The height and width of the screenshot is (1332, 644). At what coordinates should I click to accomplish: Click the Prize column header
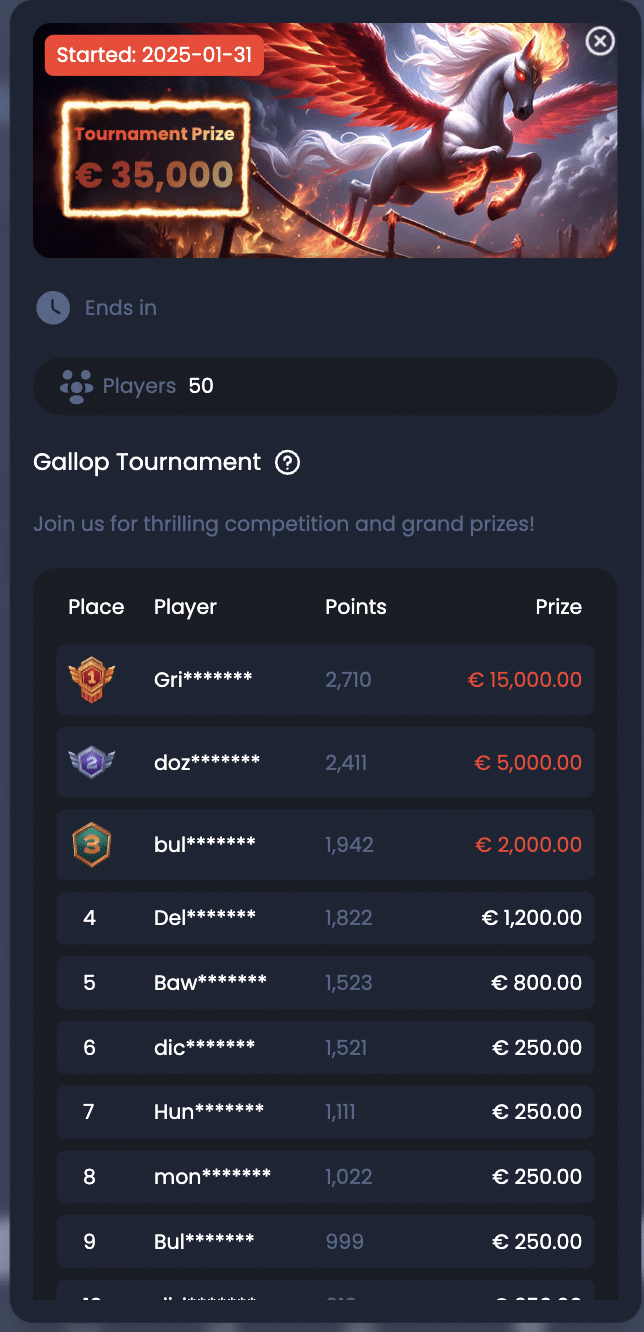pos(558,607)
